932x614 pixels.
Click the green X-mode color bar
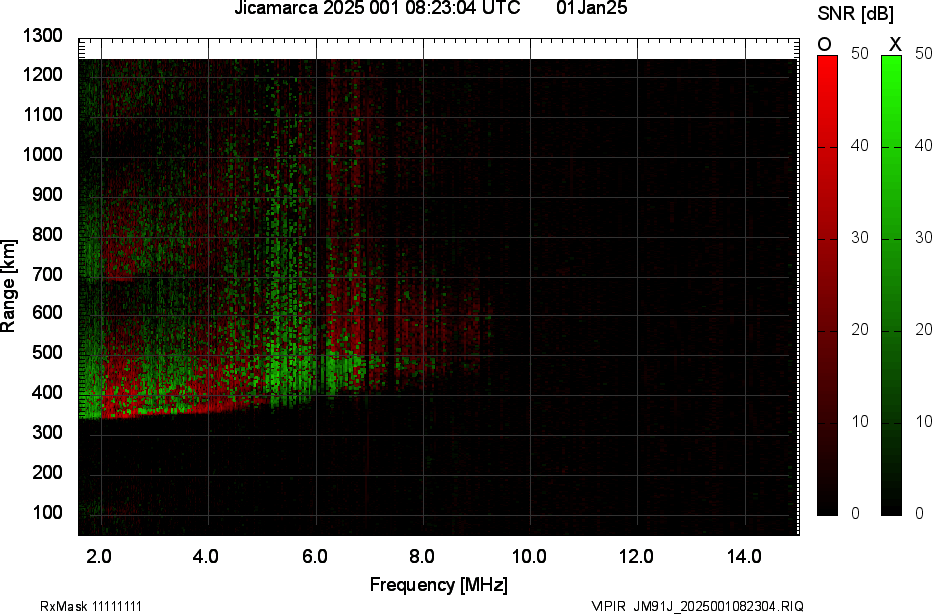(891, 285)
